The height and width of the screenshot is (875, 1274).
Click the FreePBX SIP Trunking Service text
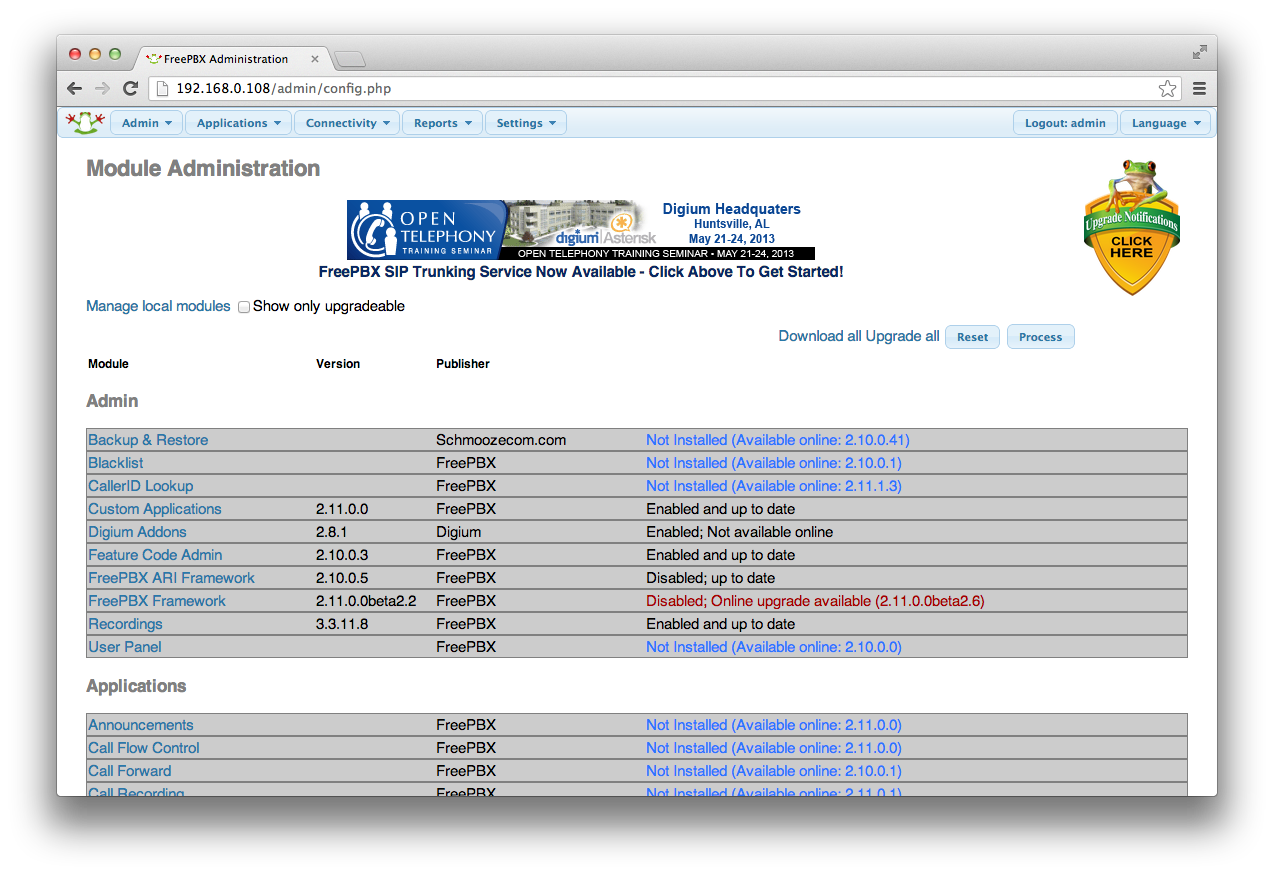581,272
